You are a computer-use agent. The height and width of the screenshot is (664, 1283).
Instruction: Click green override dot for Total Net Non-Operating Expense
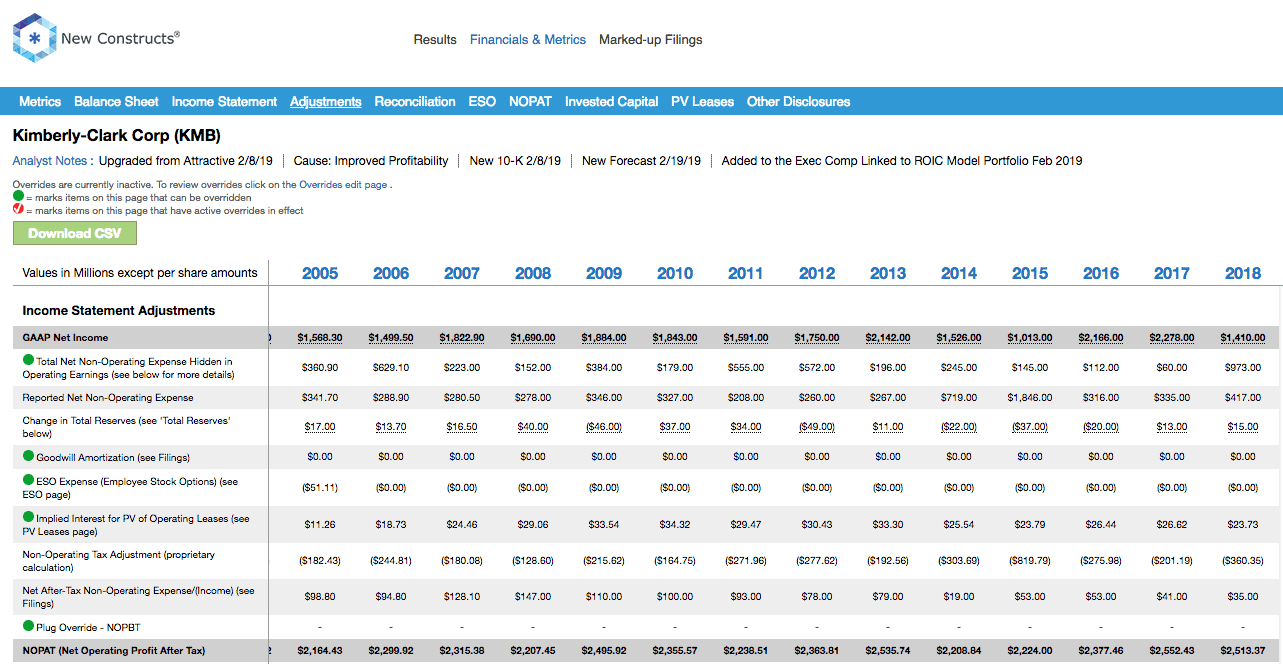tap(28, 361)
